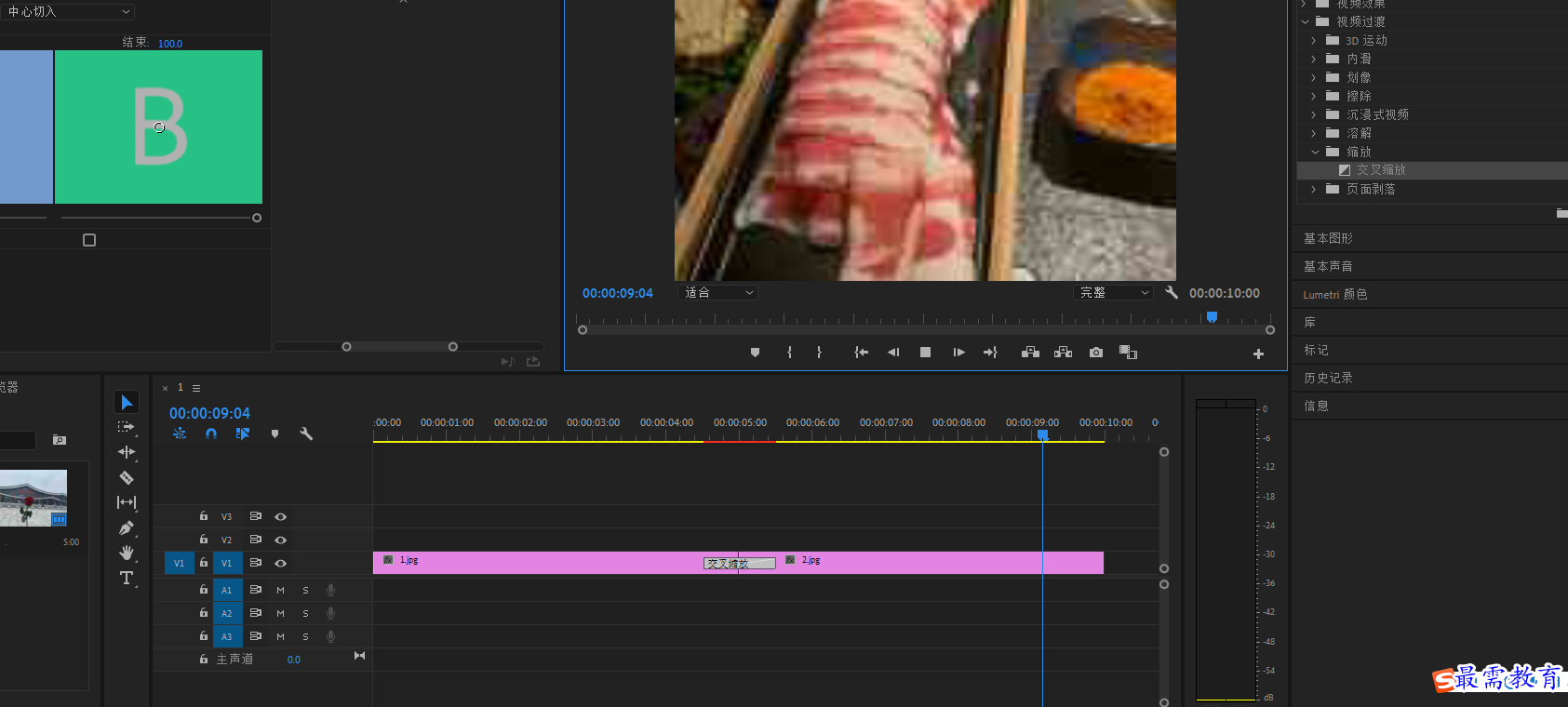Go to Out point
1568x707 pixels.
[x=990, y=353]
